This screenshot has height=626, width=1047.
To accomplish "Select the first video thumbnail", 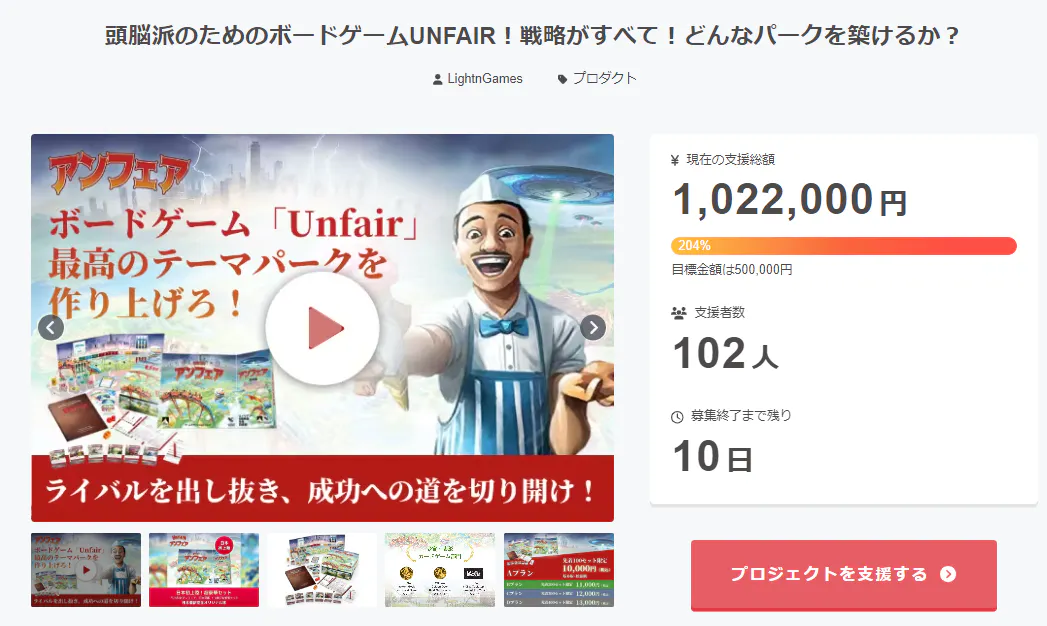I will pyautogui.click(x=86, y=570).
